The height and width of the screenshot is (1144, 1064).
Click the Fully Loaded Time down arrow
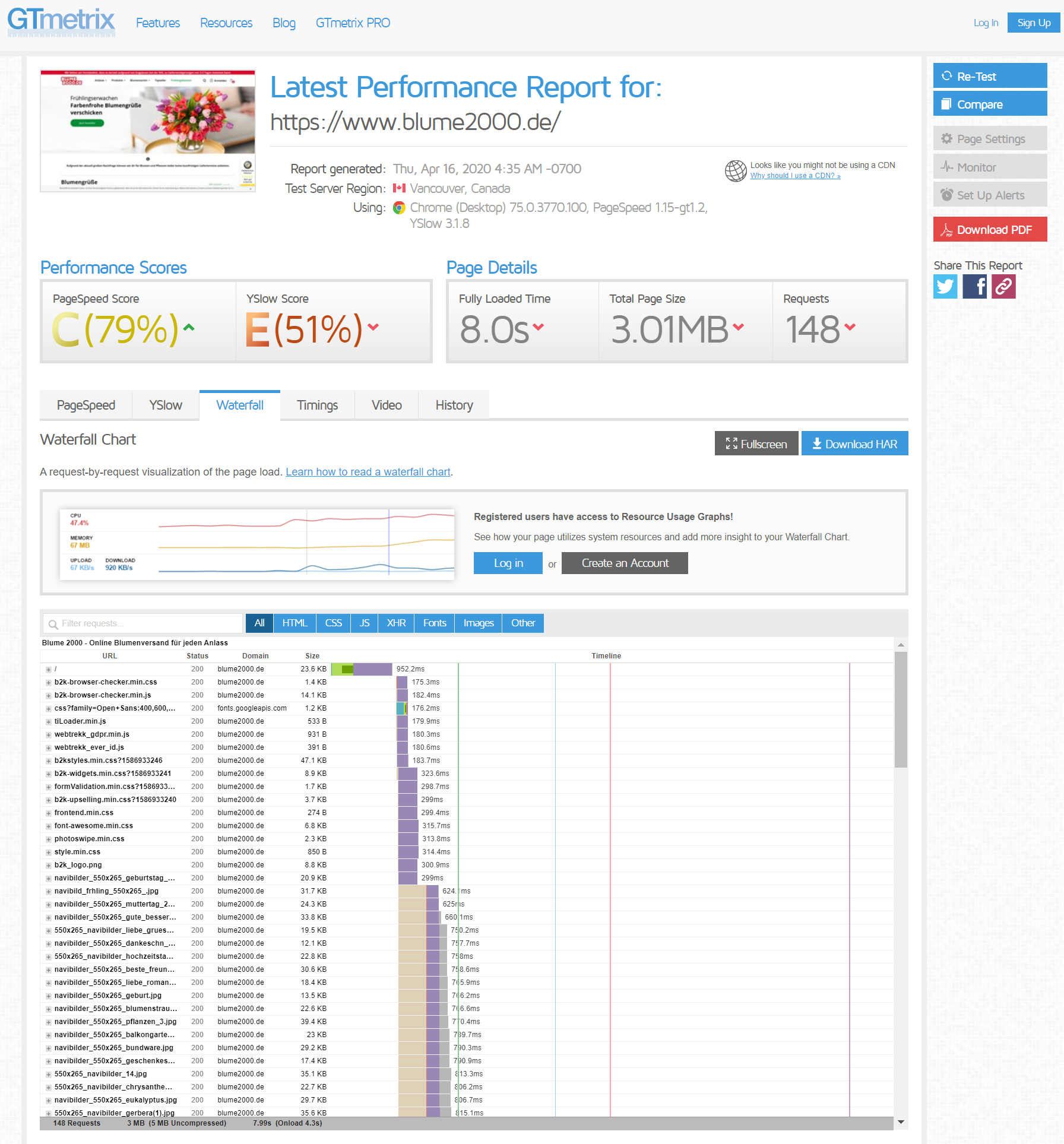(538, 327)
